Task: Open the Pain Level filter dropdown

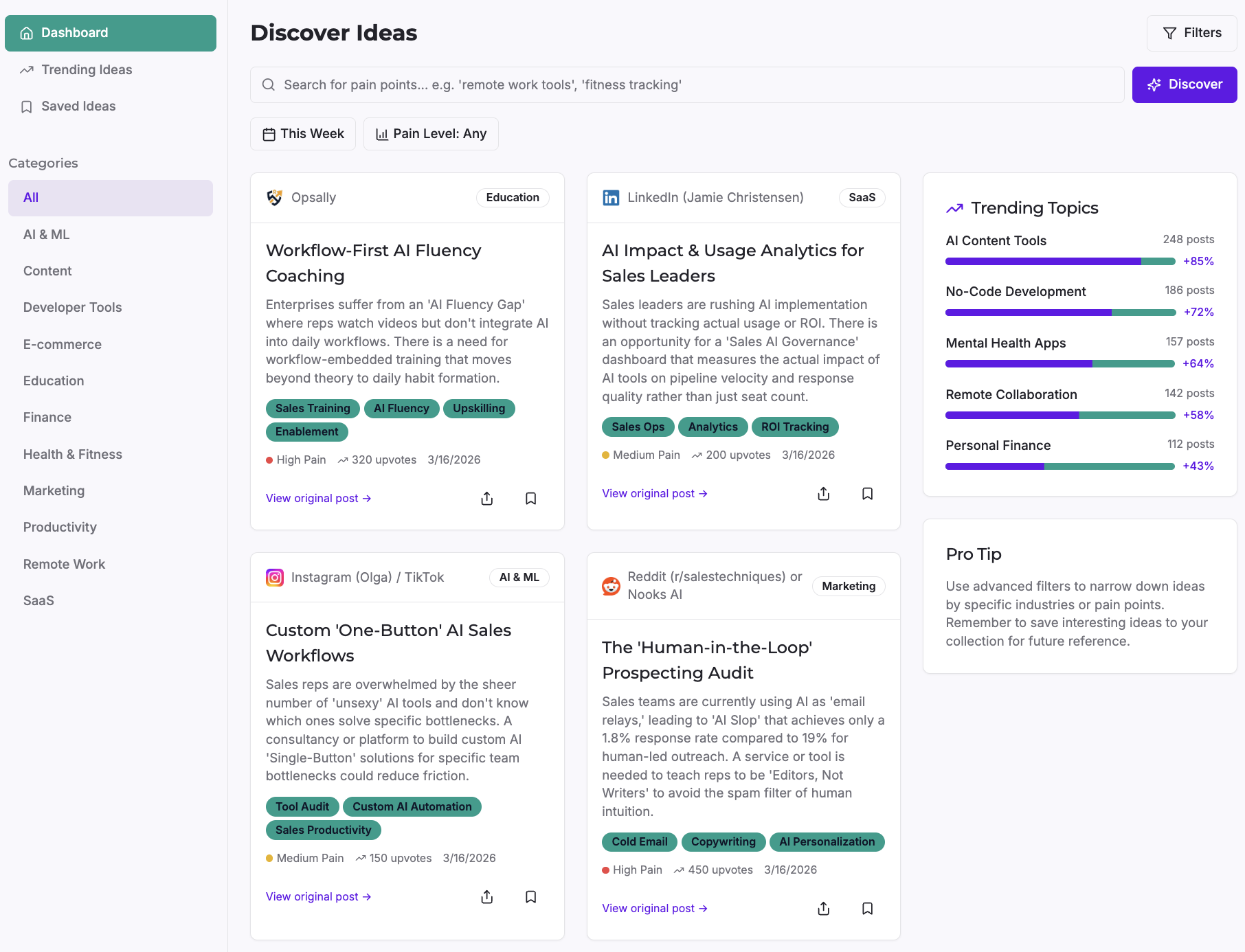Action: (x=431, y=134)
